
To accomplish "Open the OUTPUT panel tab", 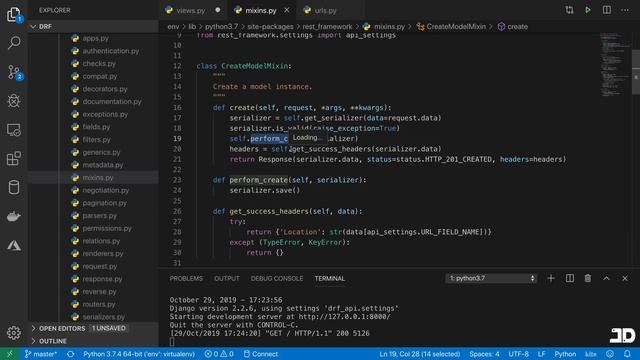I will [227, 278].
